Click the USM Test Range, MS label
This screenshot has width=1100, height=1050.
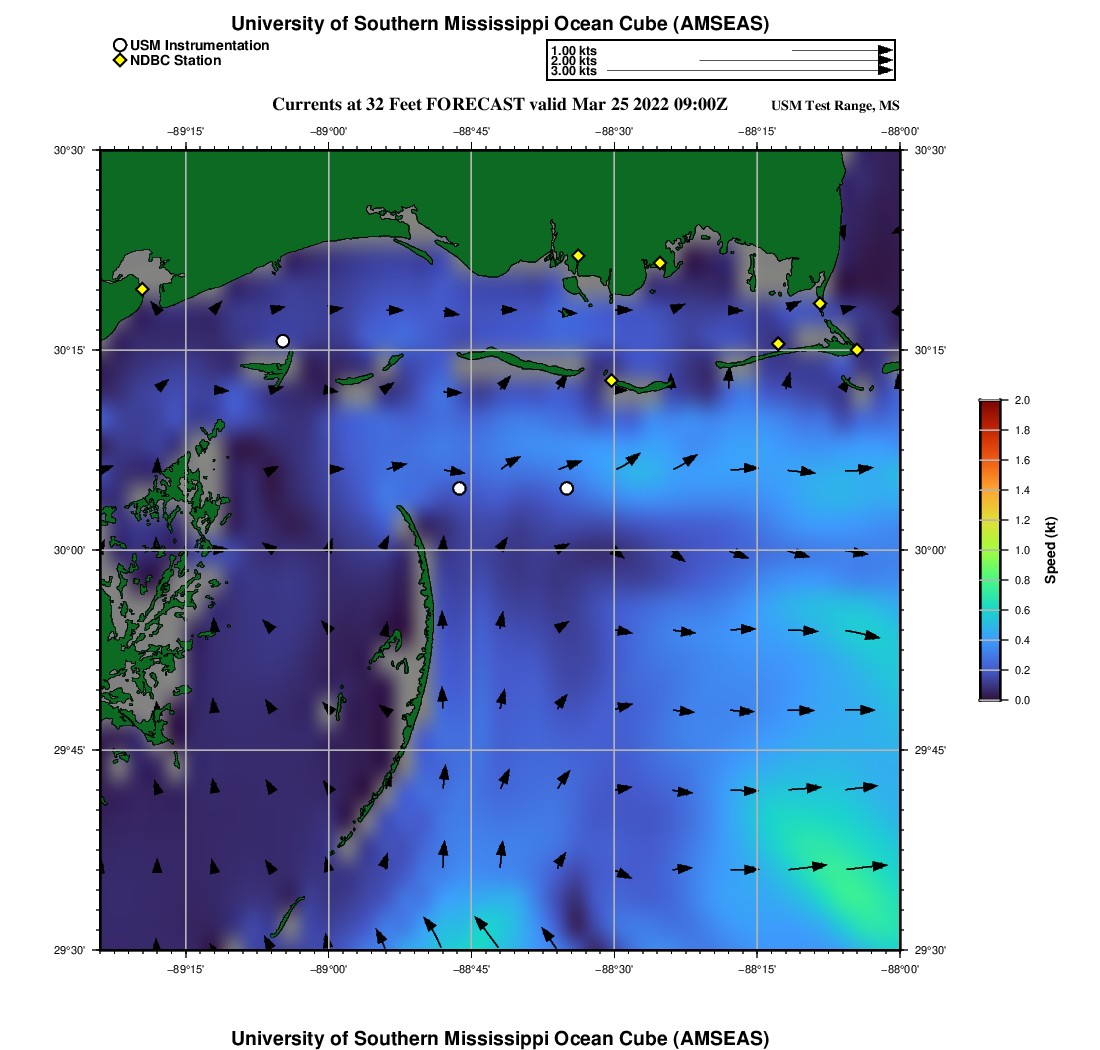pos(836,106)
